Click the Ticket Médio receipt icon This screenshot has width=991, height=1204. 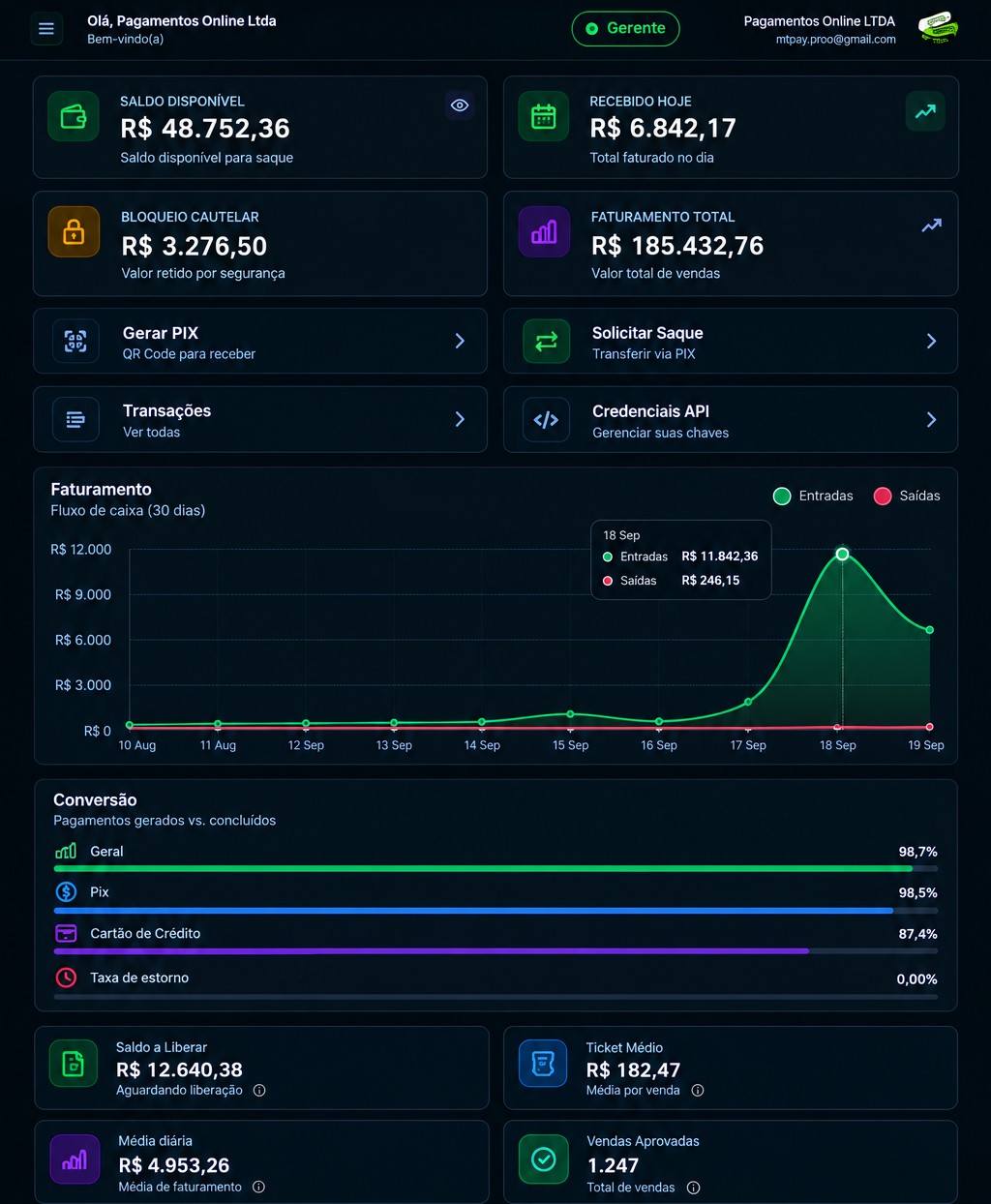[x=543, y=1064]
